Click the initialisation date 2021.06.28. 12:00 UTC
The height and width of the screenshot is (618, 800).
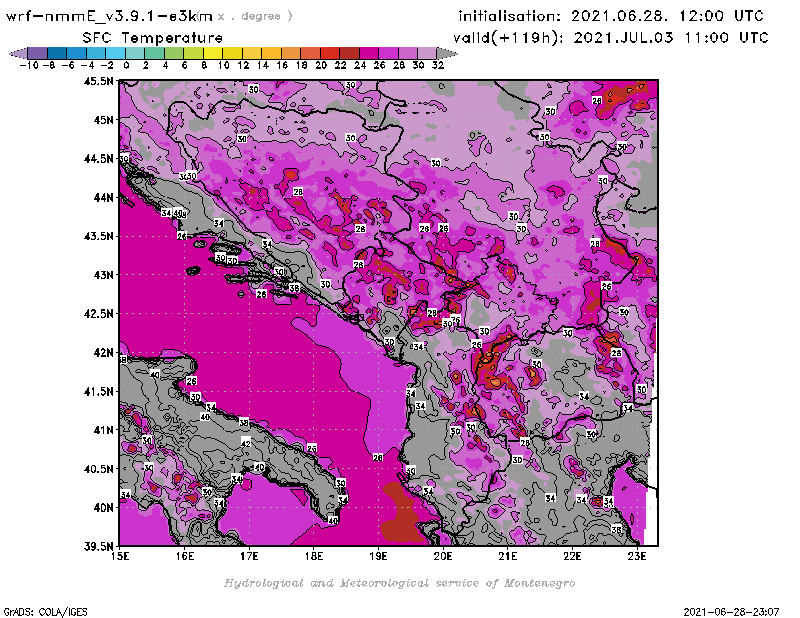(x=667, y=16)
